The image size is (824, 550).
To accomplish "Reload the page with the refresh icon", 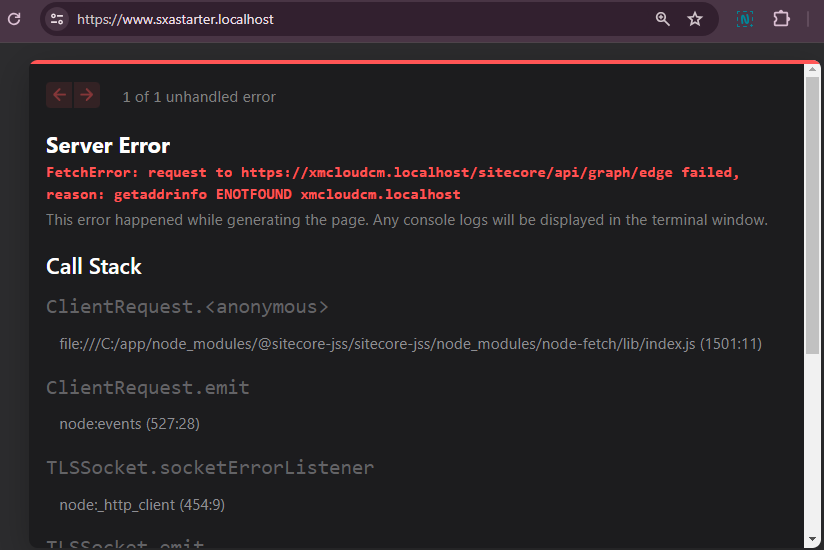I will (x=14, y=19).
